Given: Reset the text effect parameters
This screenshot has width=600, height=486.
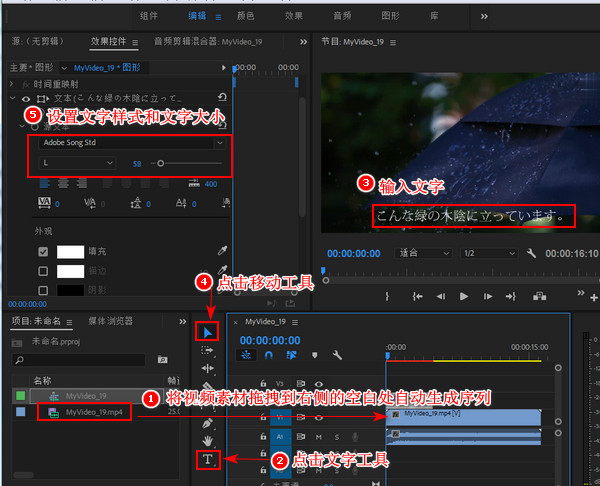Looking at the screenshot, I should 222,97.
